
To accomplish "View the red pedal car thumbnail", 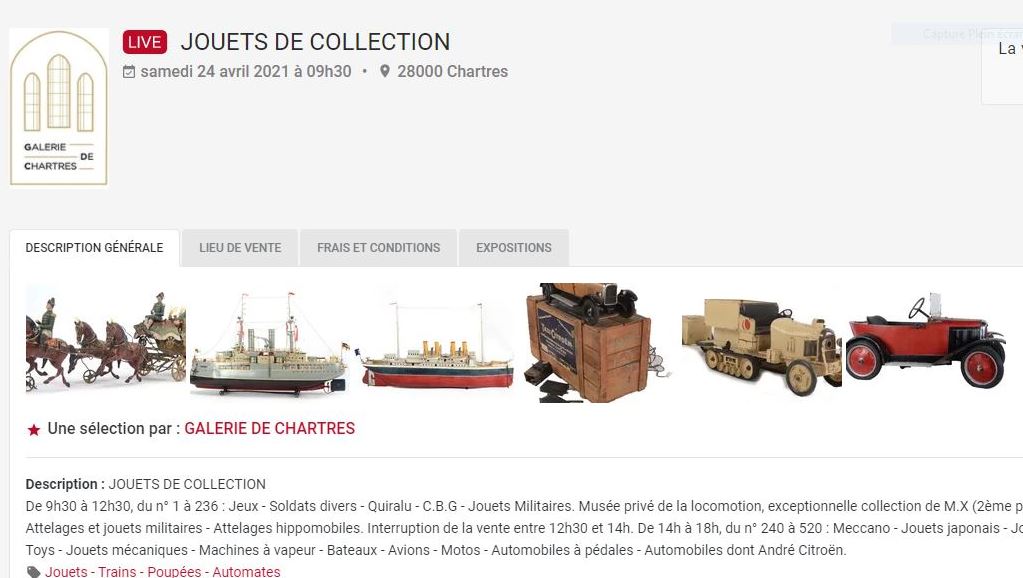I will 926,341.
